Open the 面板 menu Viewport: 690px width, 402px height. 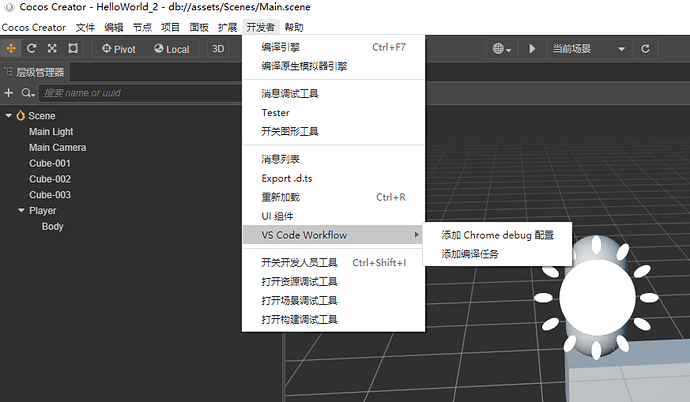coord(199,27)
